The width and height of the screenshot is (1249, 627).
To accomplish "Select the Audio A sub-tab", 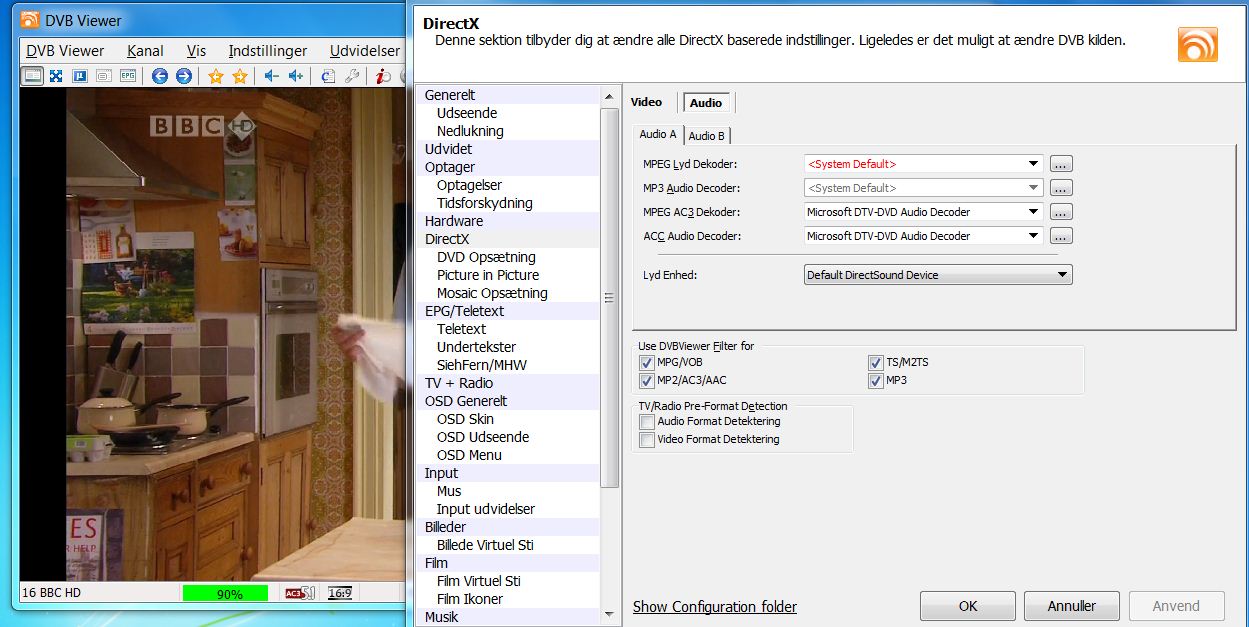I will point(658,135).
